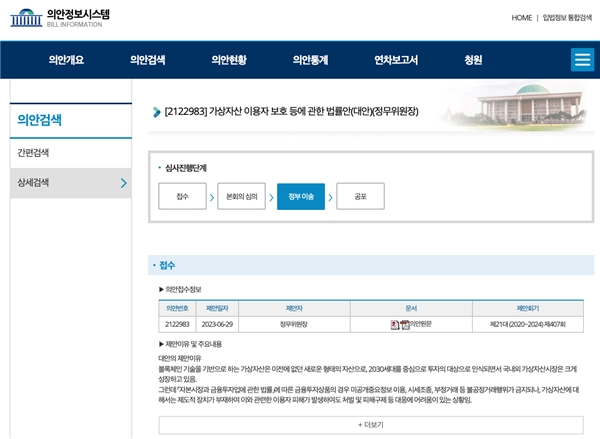Open 입법정보 통합검색 link

(x=567, y=18)
